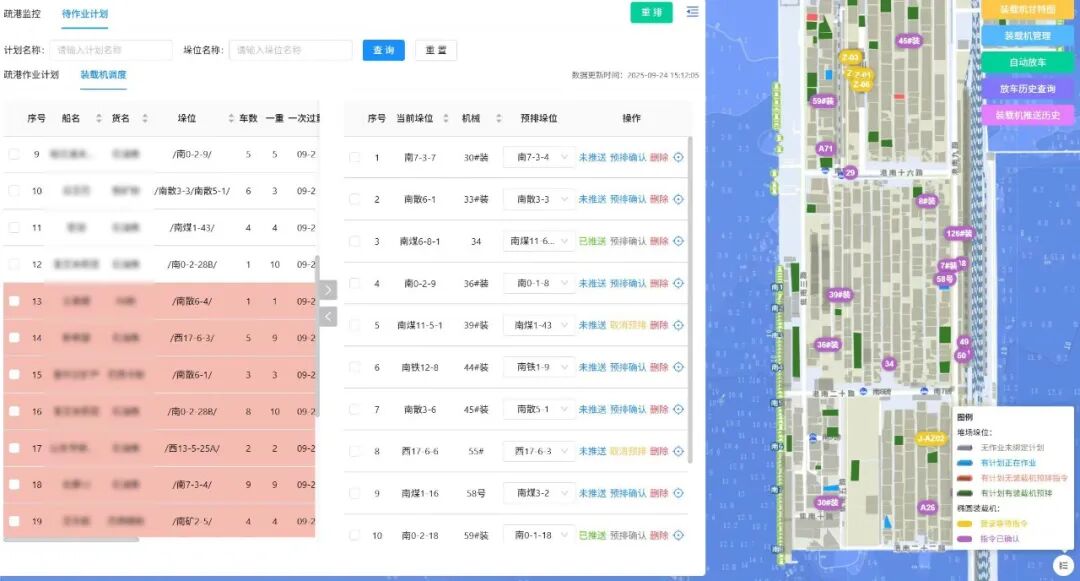Check the checkbox for row 9 in the left table
Viewport: 1080px width, 581px height.
pos(14,155)
